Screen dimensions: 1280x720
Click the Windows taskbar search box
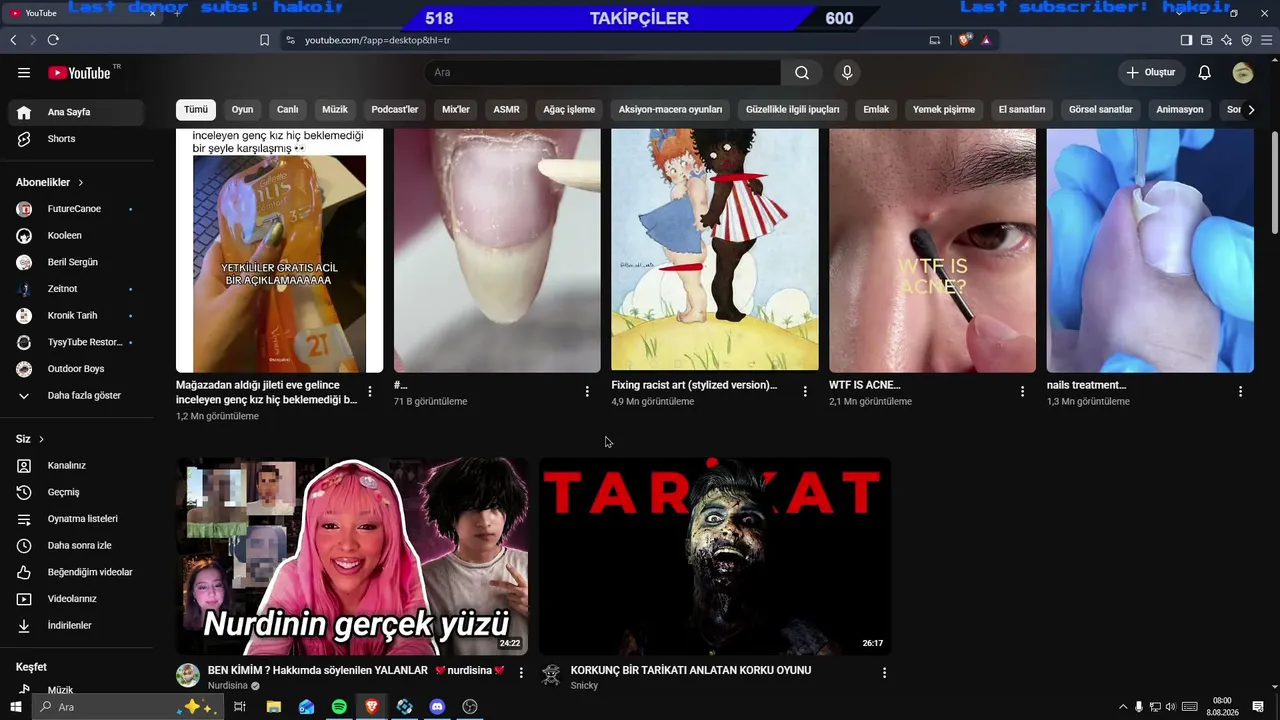tap(126, 707)
